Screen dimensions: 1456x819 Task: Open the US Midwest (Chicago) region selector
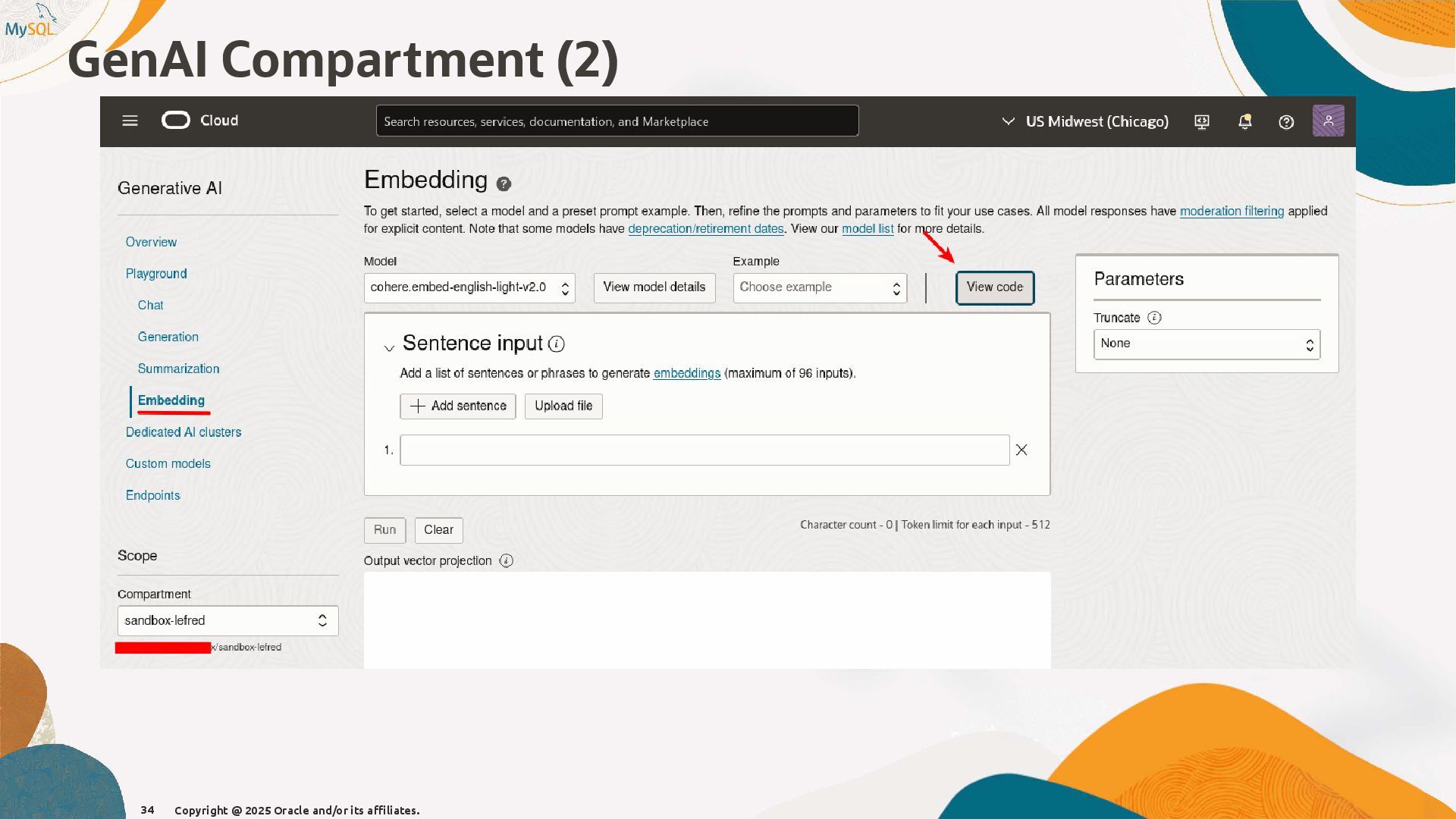click(1085, 121)
